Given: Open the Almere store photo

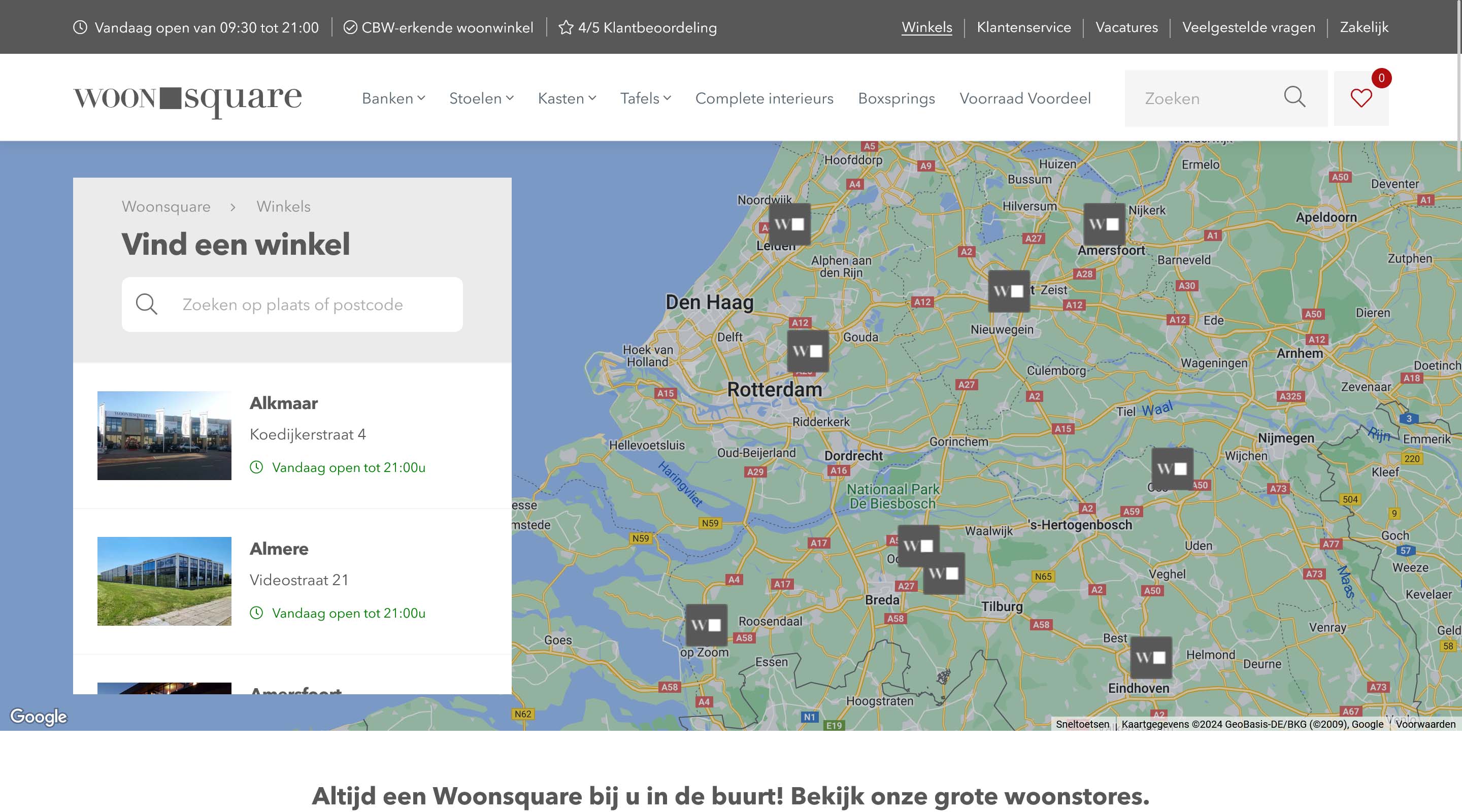Looking at the screenshot, I should tap(164, 581).
